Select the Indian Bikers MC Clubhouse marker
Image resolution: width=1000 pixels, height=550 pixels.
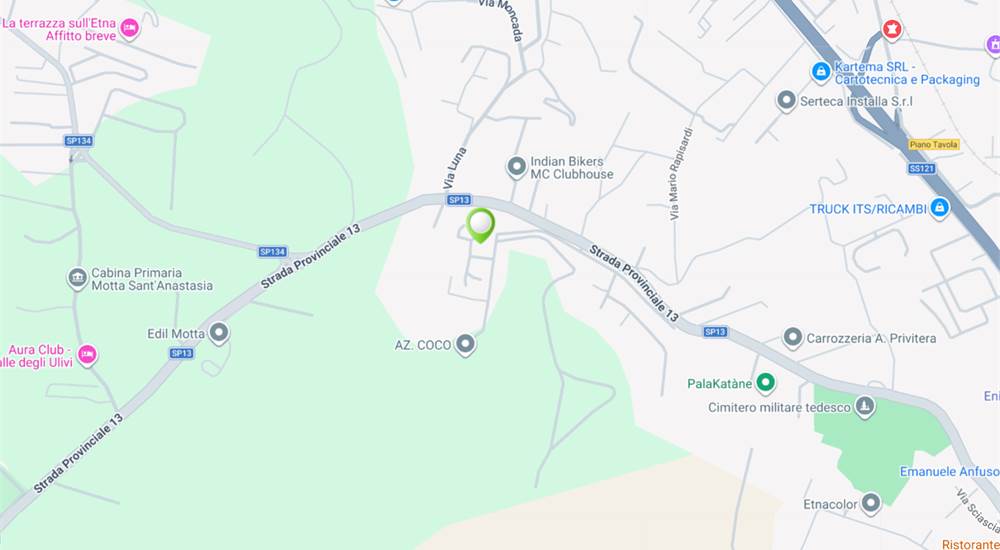[x=516, y=167]
